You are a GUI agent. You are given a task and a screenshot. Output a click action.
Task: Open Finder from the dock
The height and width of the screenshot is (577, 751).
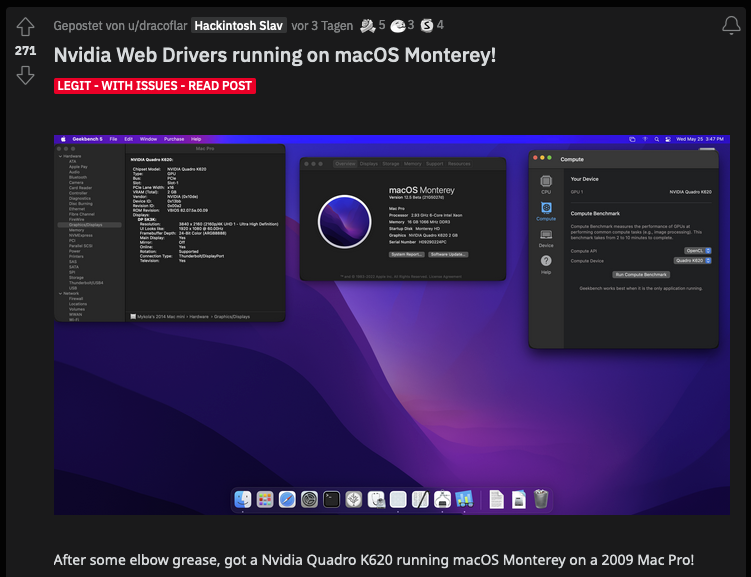point(242,499)
